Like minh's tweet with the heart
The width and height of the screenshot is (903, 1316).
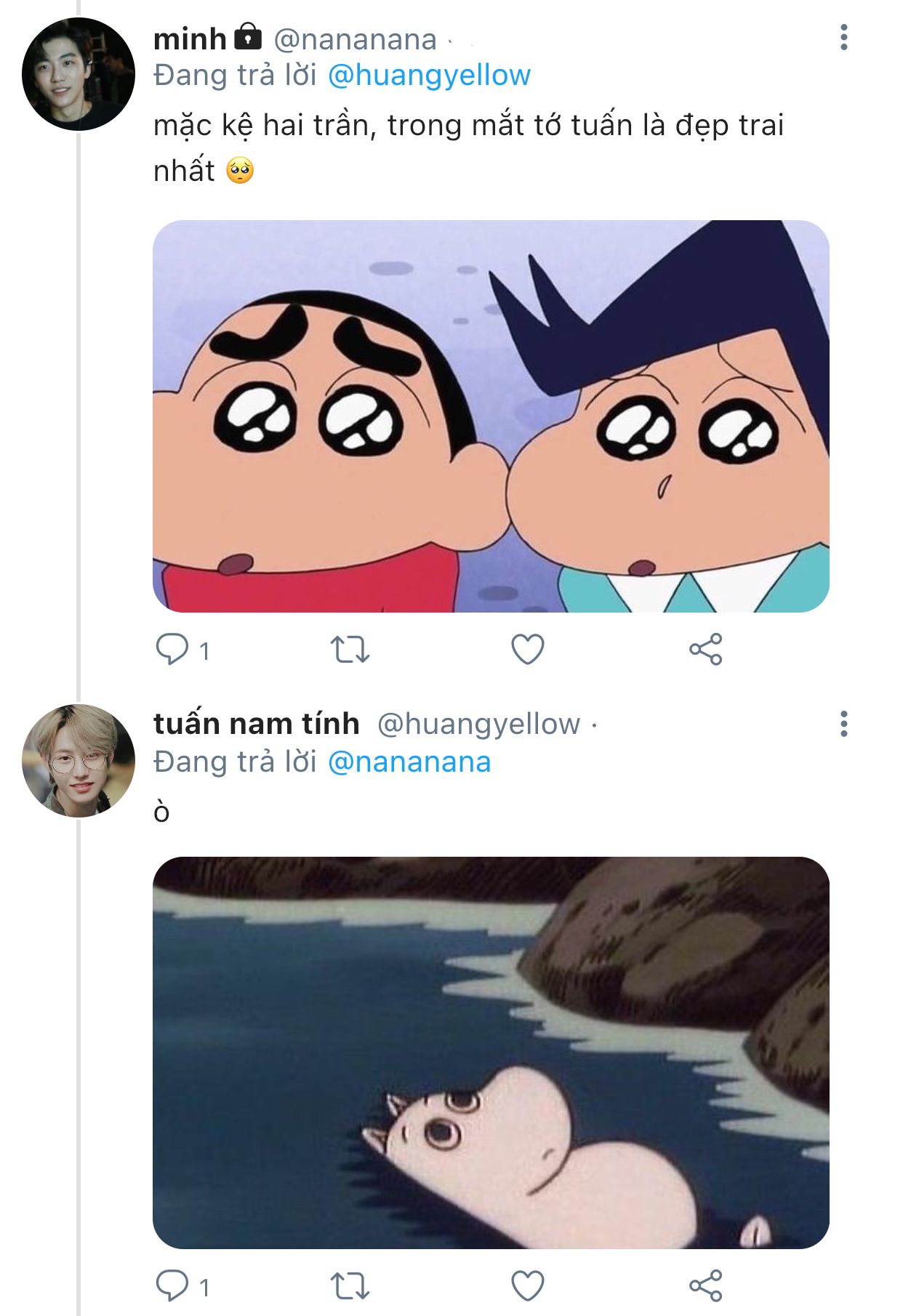pyautogui.click(x=527, y=649)
